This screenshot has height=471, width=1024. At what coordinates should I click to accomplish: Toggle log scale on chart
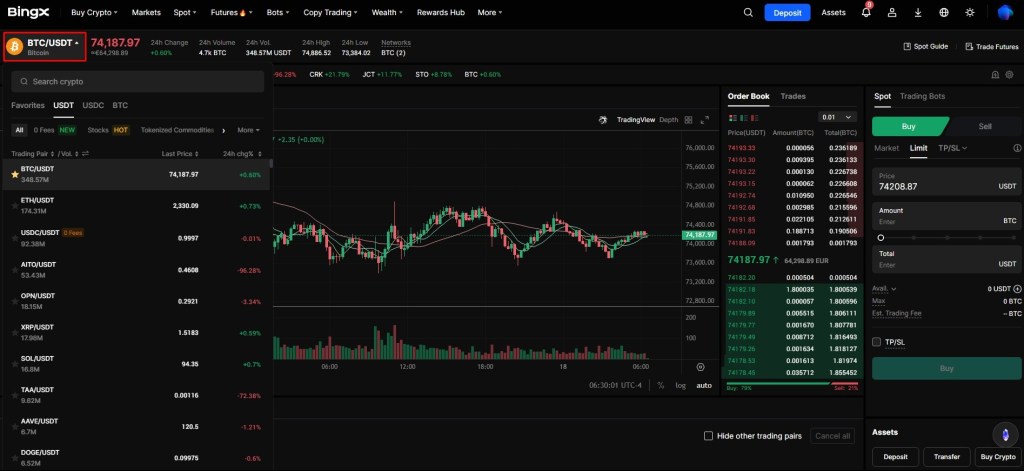680,385
